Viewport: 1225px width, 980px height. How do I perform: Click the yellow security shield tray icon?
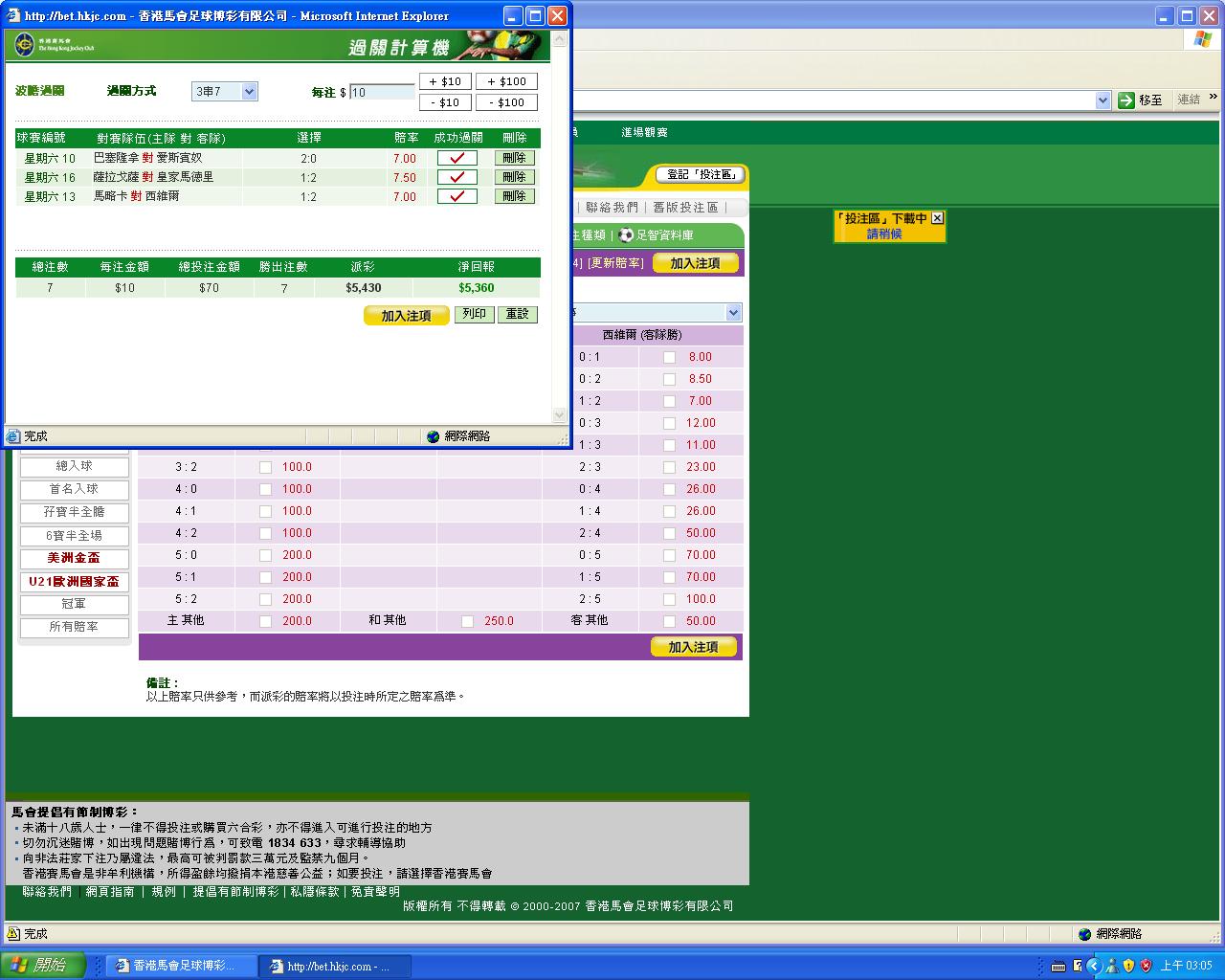[1128, 966]
